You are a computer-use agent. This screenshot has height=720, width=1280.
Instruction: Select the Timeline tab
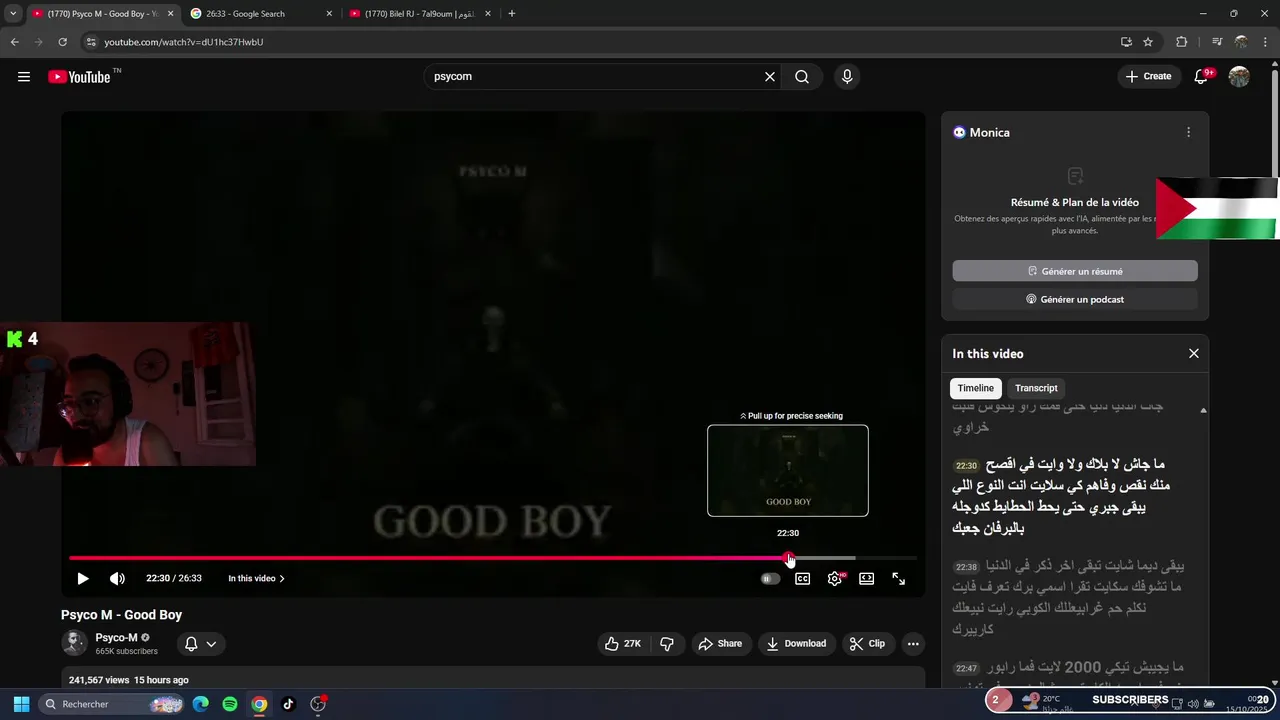point(976,388)
